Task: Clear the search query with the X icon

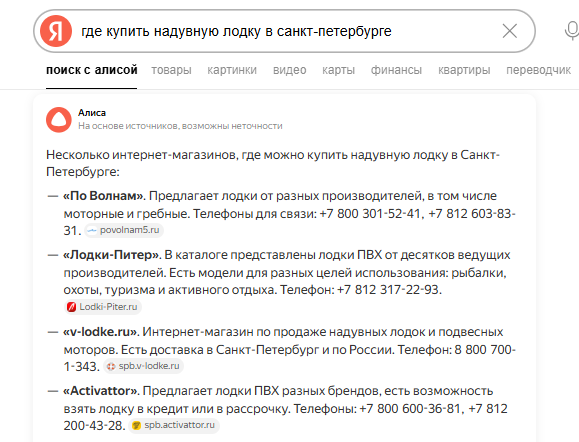Action: click(510, 31)
